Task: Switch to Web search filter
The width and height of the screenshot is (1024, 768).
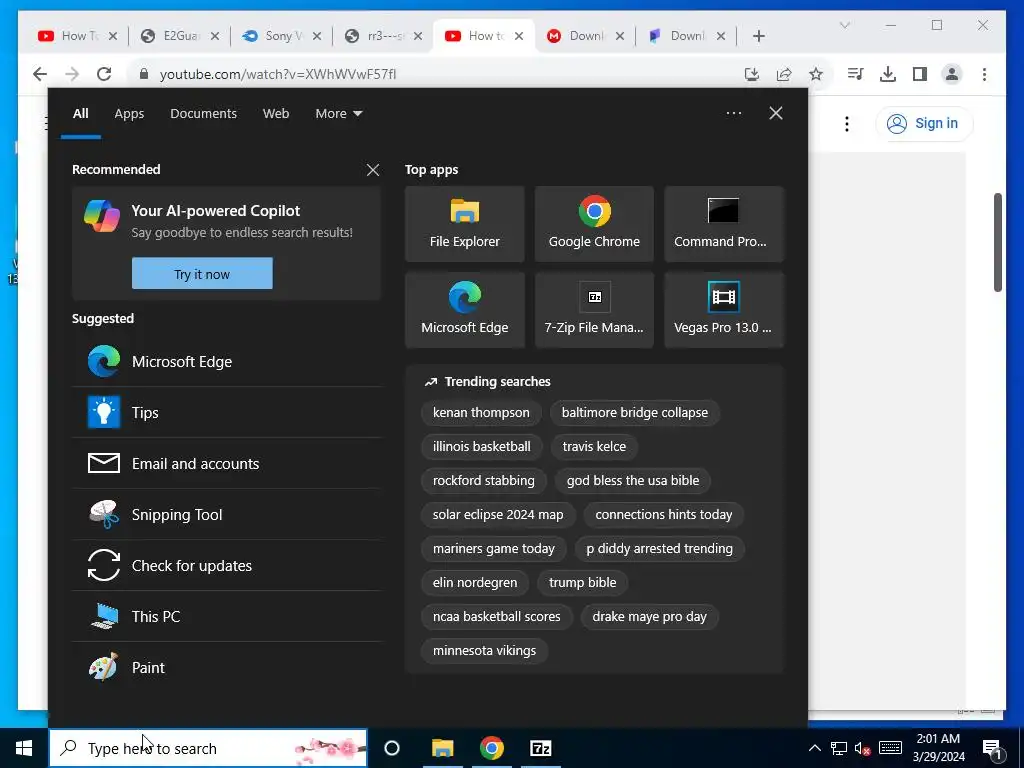Action: [276, 114]
